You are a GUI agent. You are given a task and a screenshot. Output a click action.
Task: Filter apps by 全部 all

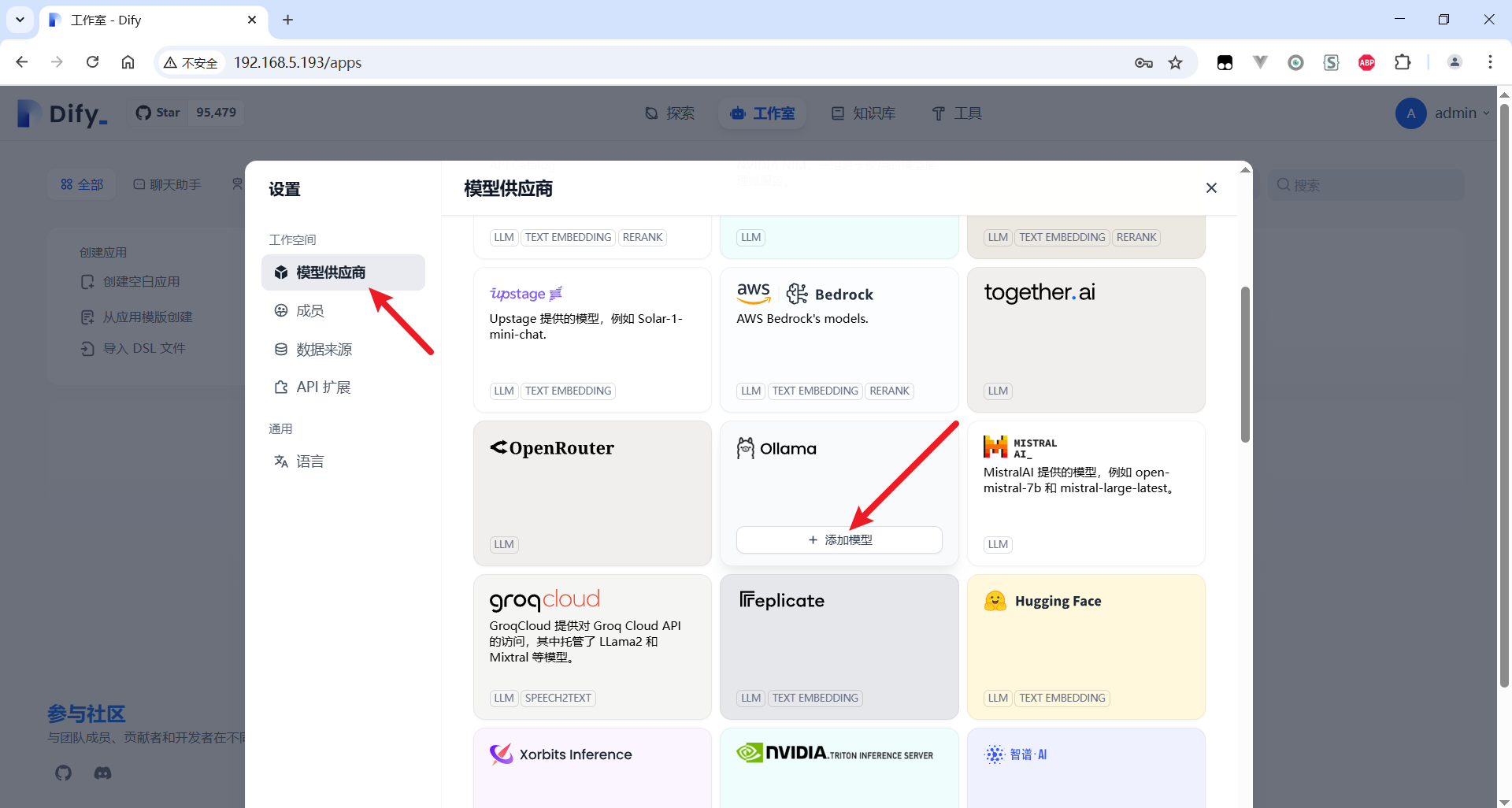pos(82,184)
